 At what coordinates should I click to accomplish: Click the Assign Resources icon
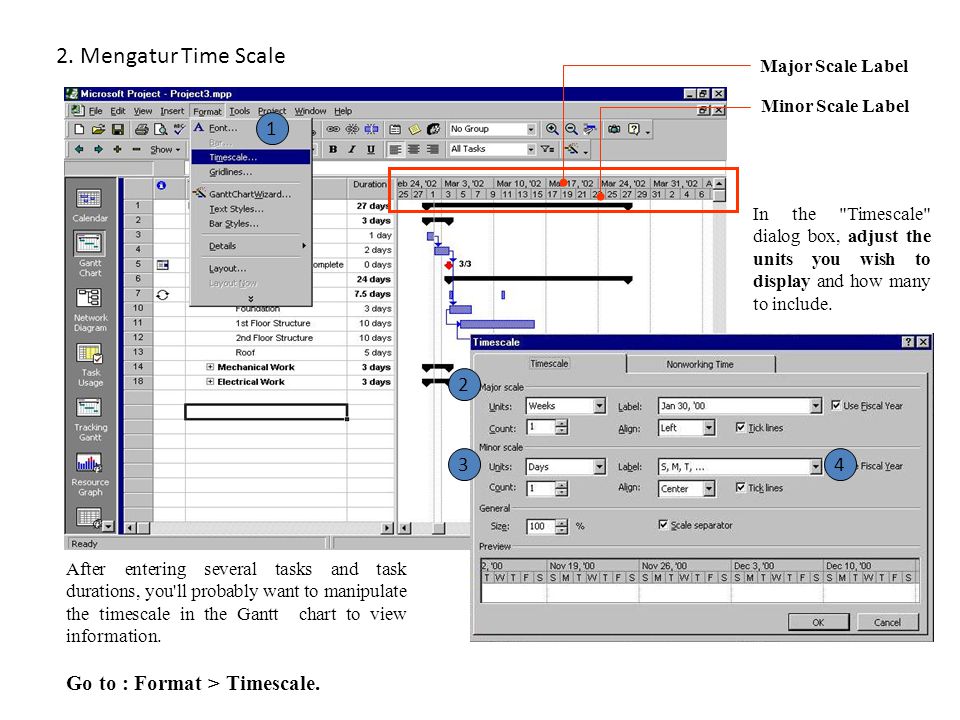tap(433, 129)
